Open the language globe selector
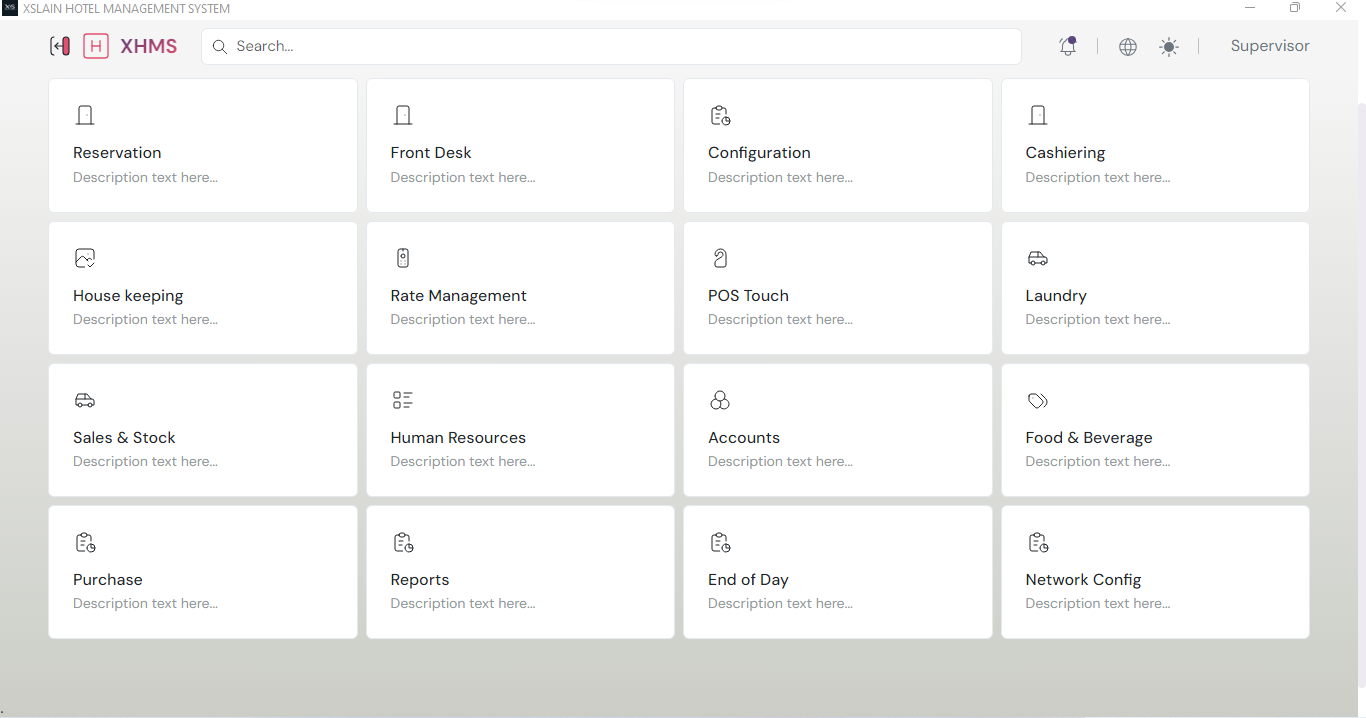Screen dimensions: 1366x718 click(1128, 46)
